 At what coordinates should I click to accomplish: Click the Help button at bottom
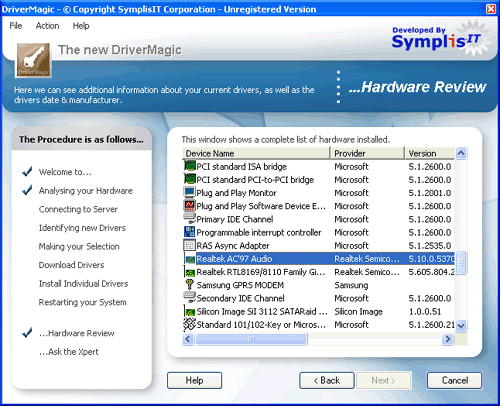coord(194,380)
